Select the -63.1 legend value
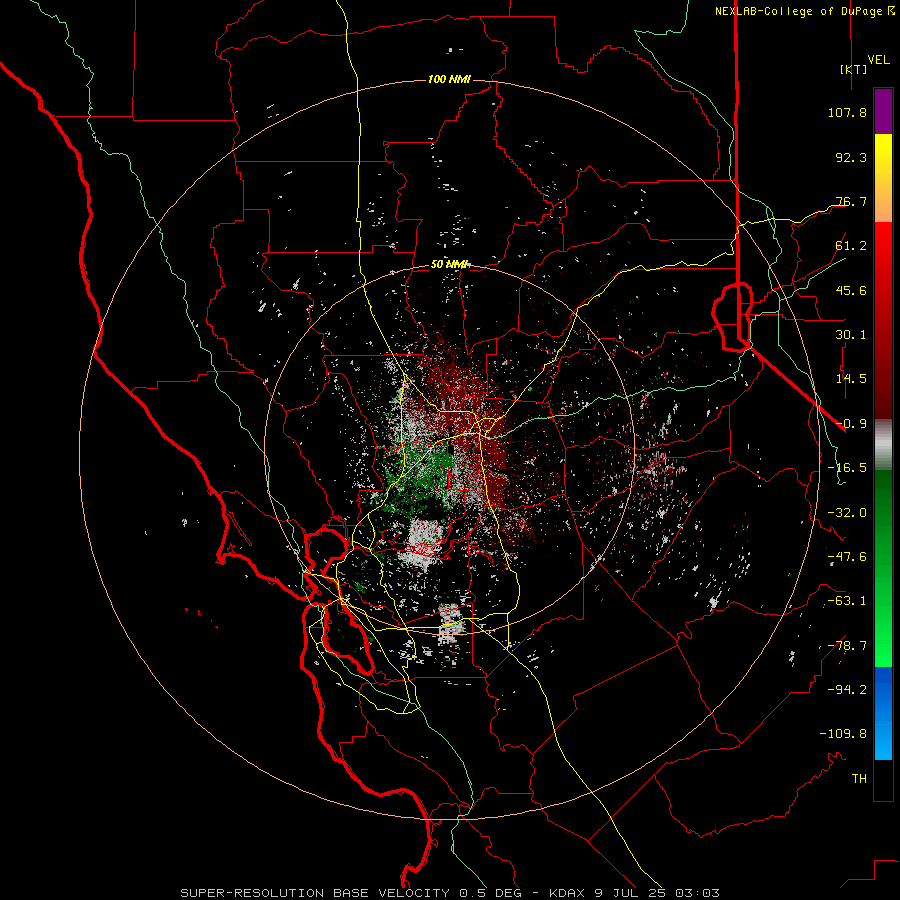The image size is (900, 900). click(847, 601)
